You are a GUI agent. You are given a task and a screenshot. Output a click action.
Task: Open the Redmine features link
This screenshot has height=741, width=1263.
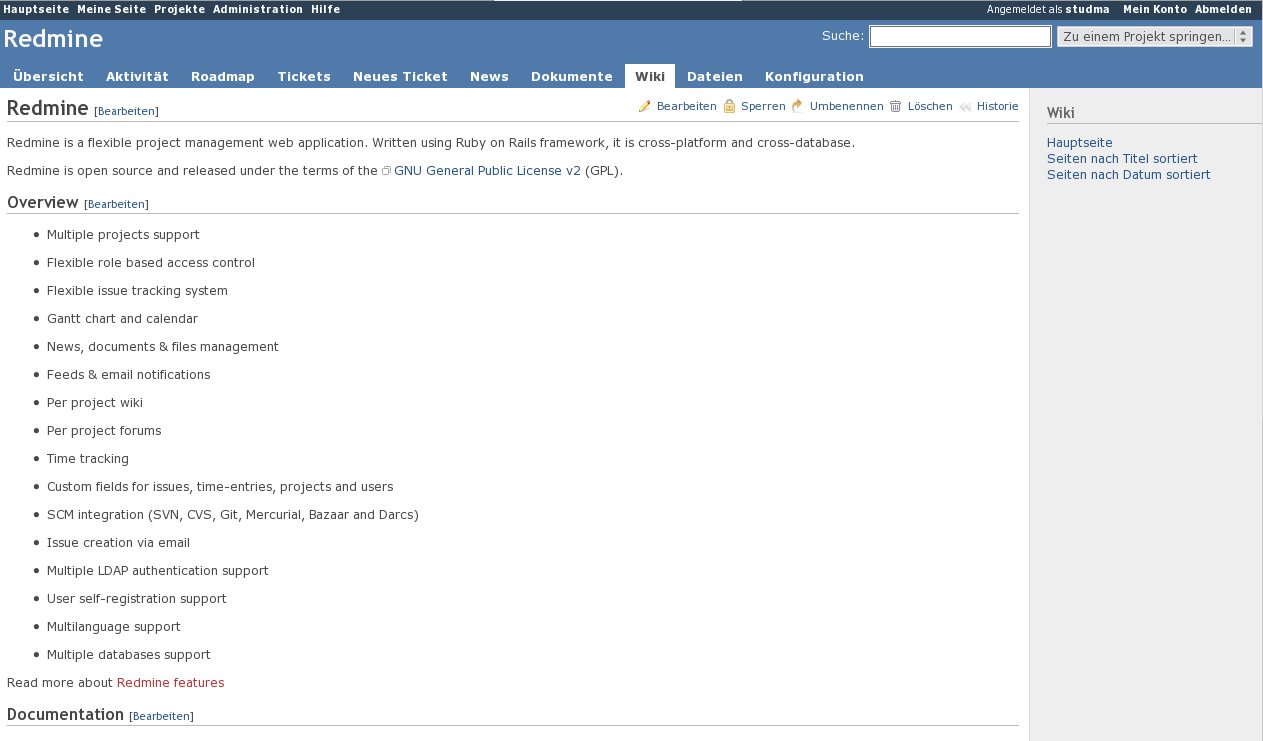[170, 683]
